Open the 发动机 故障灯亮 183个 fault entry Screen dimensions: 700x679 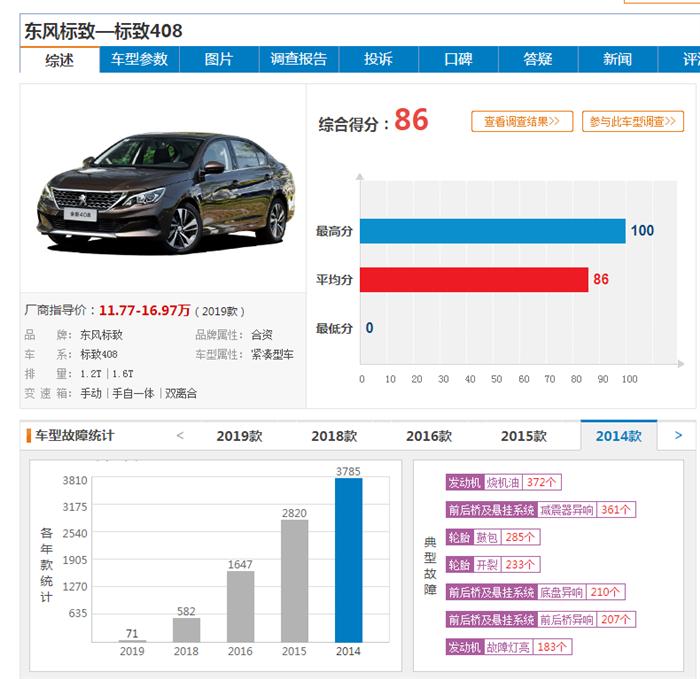click(508, 647)
